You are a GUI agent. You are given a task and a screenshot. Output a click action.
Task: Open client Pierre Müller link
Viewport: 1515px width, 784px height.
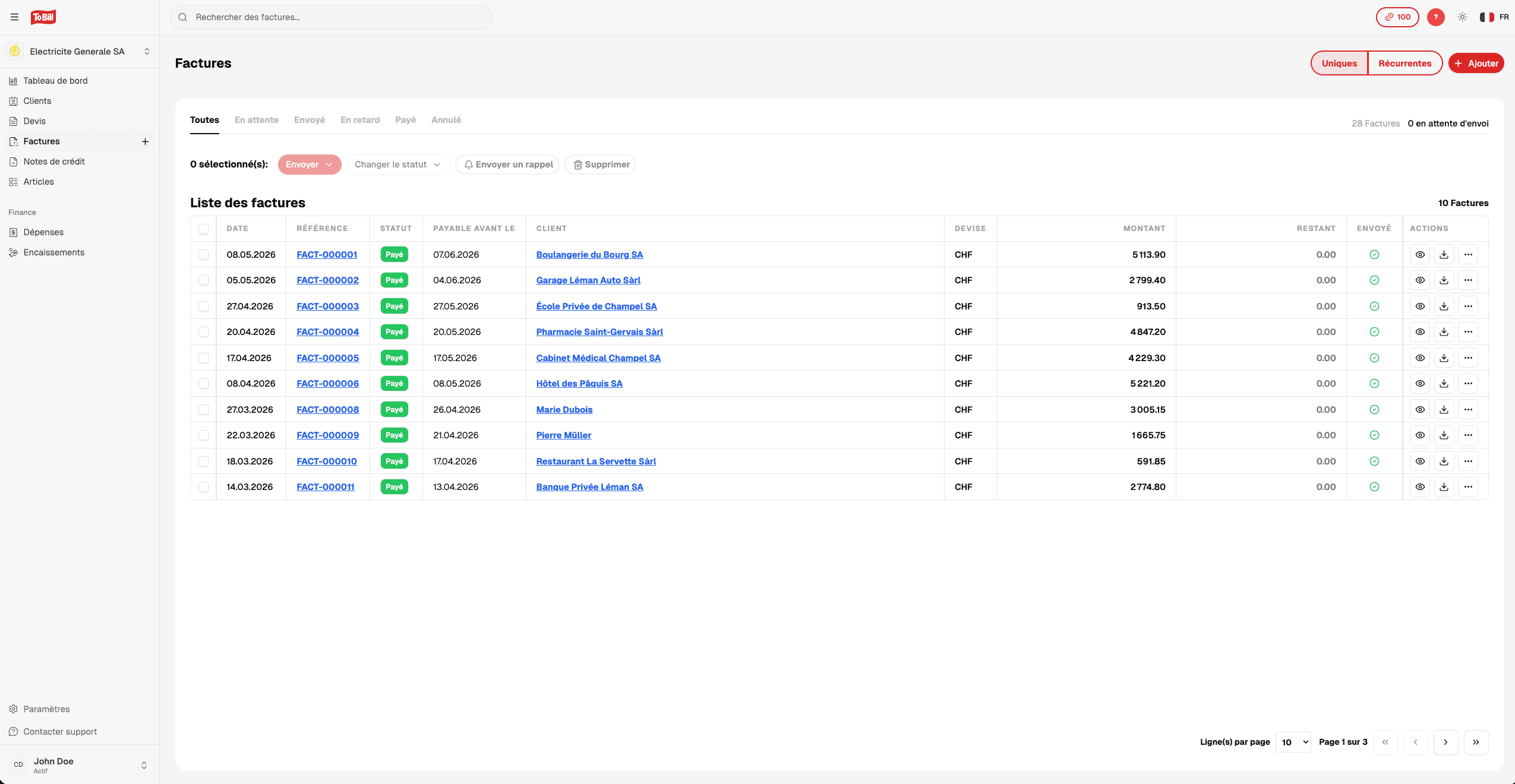tap(563, 435)
